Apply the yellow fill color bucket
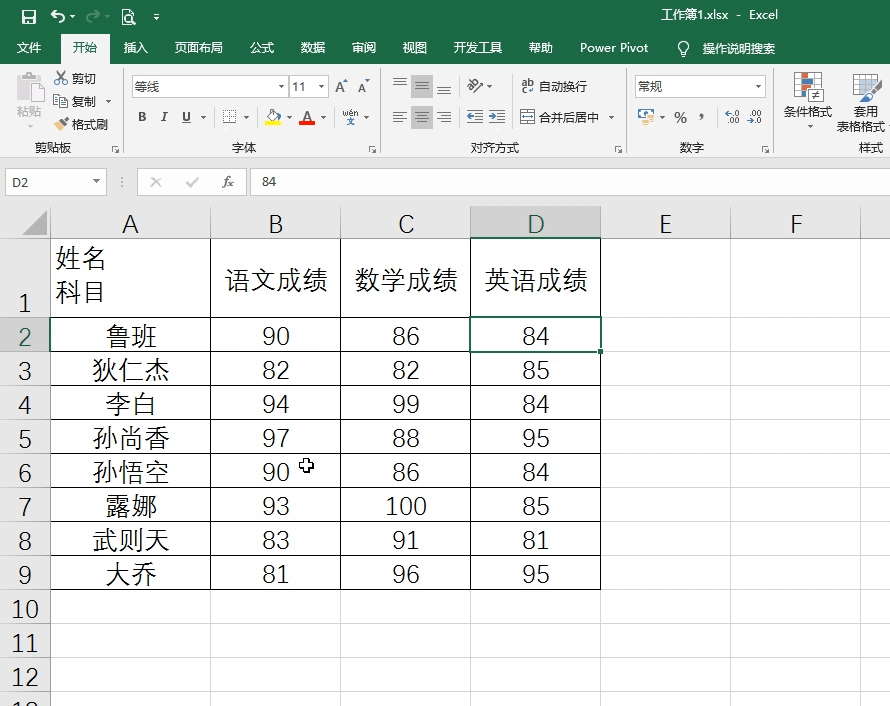890x706 pixels. (274, 117)
